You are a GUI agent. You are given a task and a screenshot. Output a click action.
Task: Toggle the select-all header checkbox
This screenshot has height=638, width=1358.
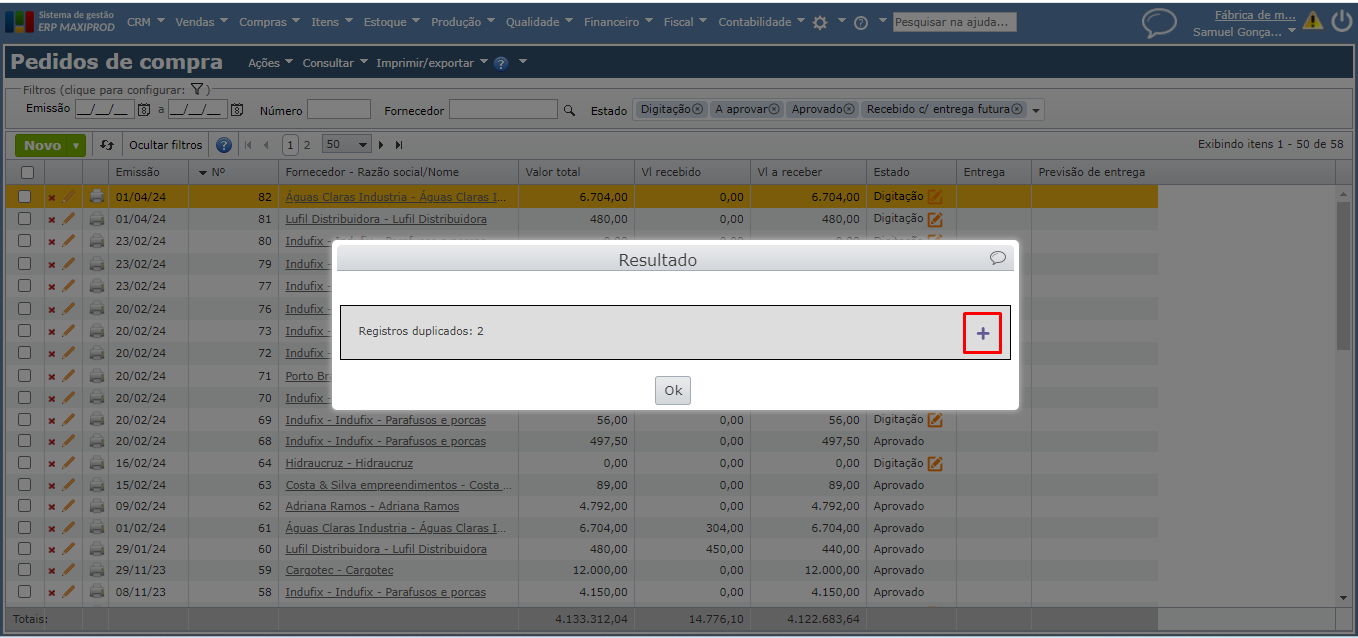[27, 172]
